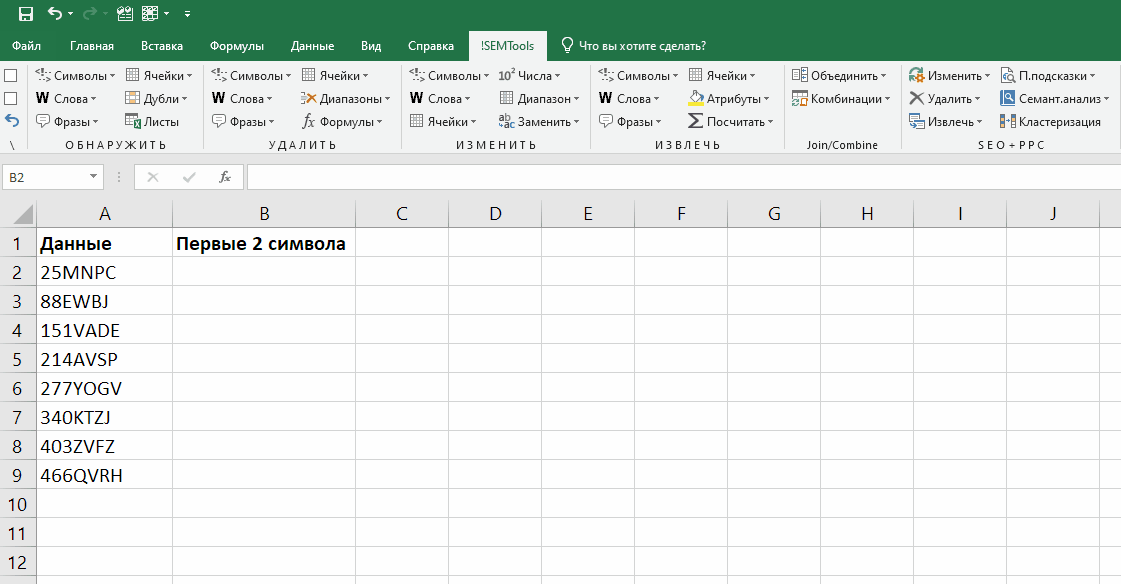The width and height of the screenshot is (1121, 584).
Task: Open Удалить dropdown in SEO+PPC group
Action: pos(945,99)
